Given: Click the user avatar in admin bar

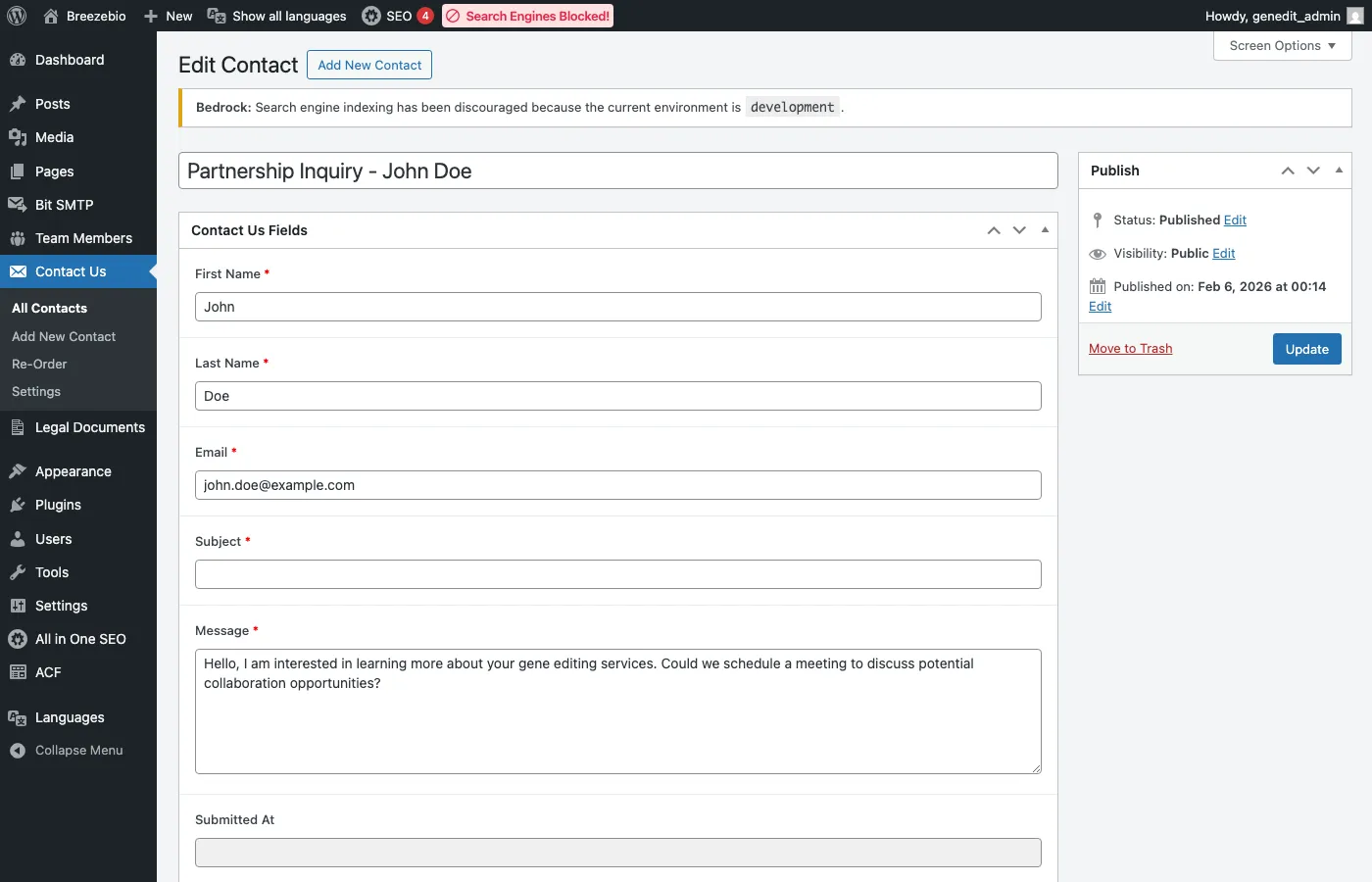Looking at the screenshot, I should [1354, 16].
